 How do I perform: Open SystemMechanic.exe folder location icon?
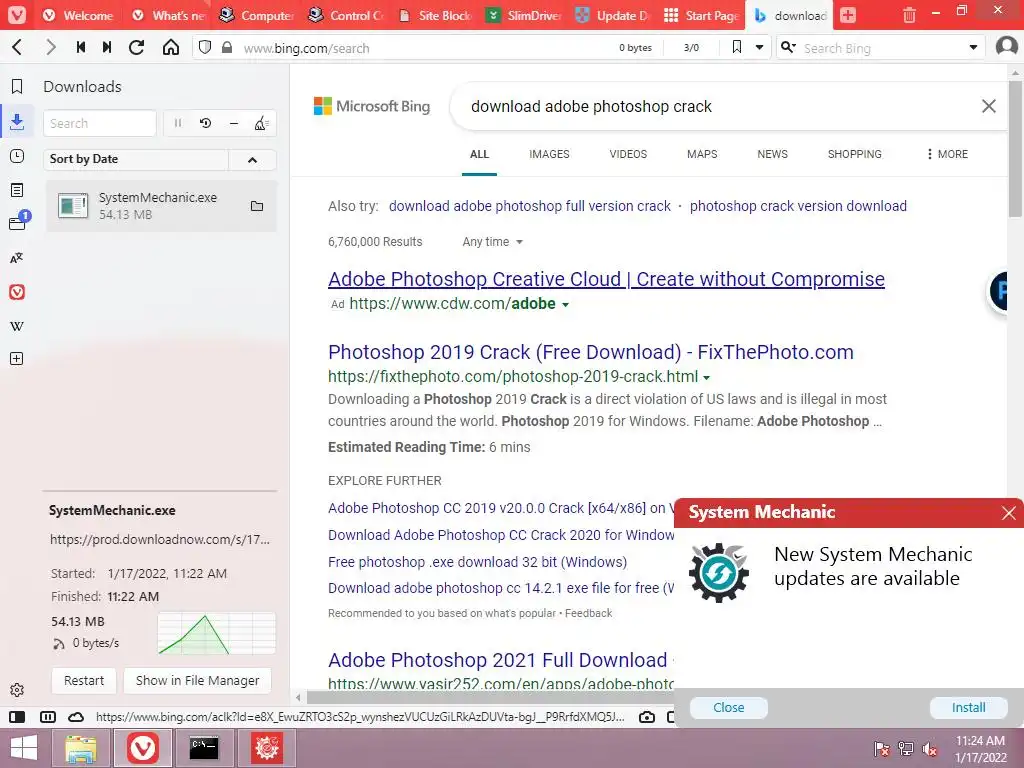(257, 206)
